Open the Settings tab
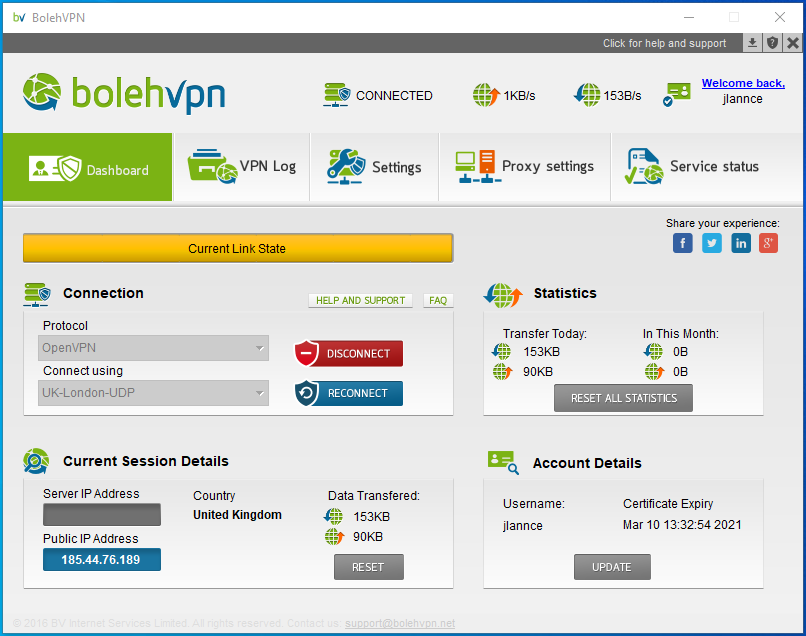The image size is (806, 636). 374,167
